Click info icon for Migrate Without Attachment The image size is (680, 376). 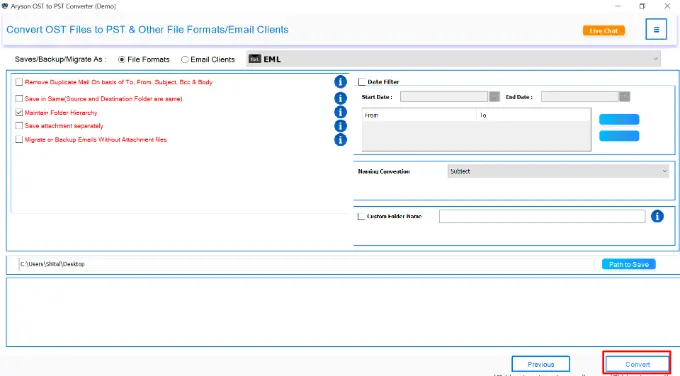pyautogui.click(x=340, y=140)
